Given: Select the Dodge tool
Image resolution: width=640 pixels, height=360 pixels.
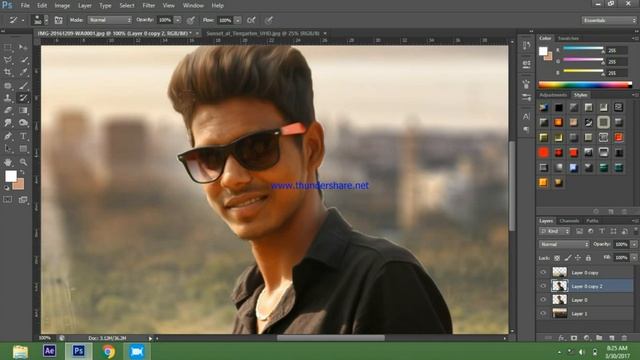Looking at the screenshot, I should 23,123.
